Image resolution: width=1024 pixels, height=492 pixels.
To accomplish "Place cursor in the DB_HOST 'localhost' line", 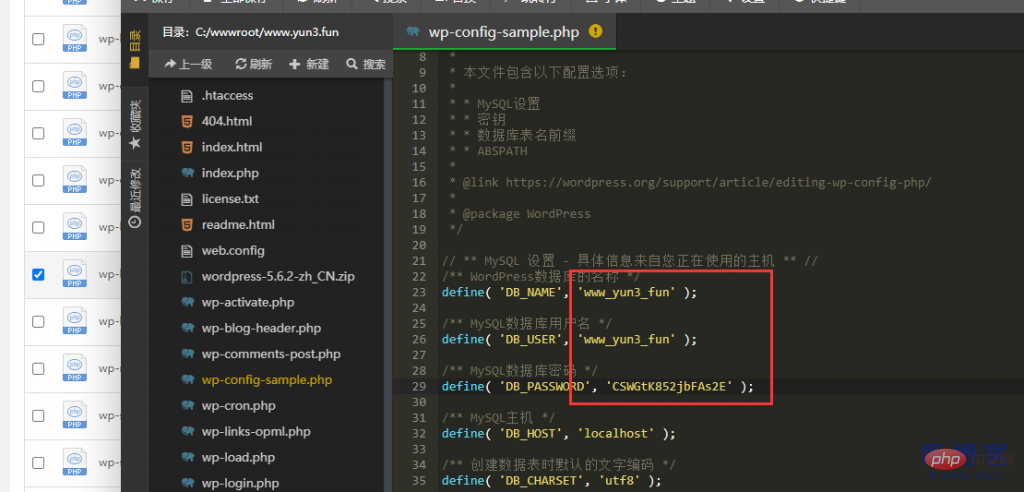I will pos(558,433).
